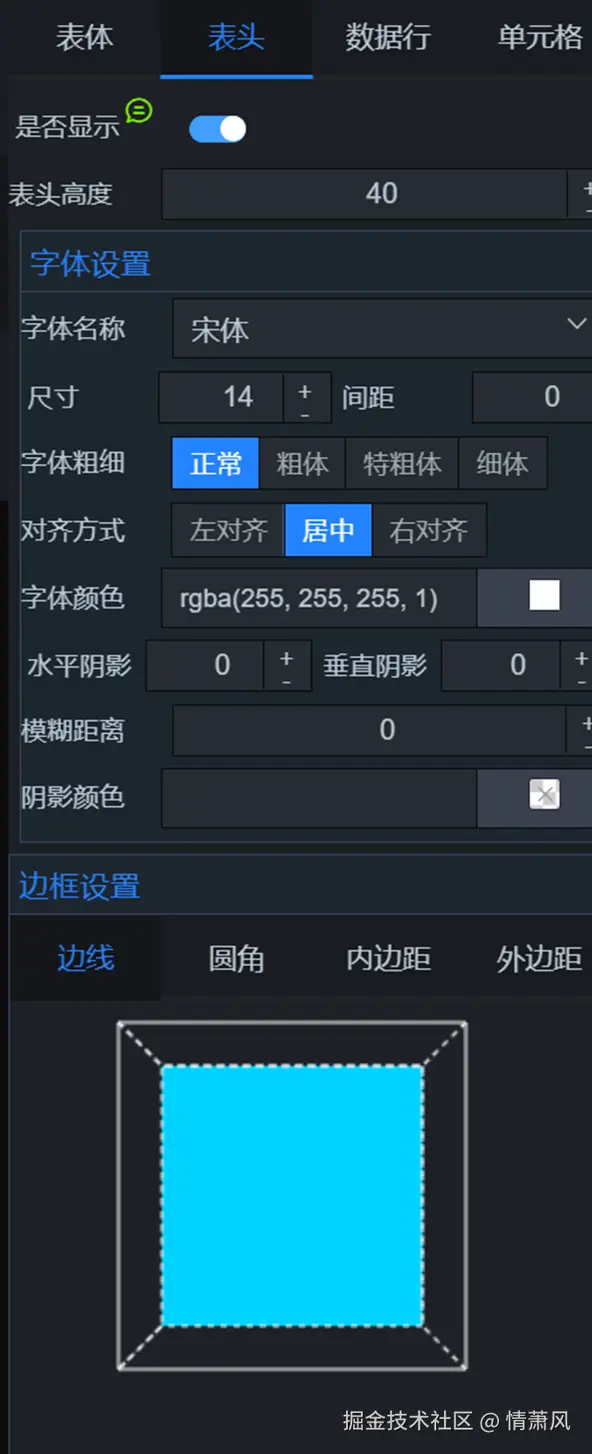Switch to the 数据行 tab
The width and height of the screenshot is (592, 1454).
[388, 38]
